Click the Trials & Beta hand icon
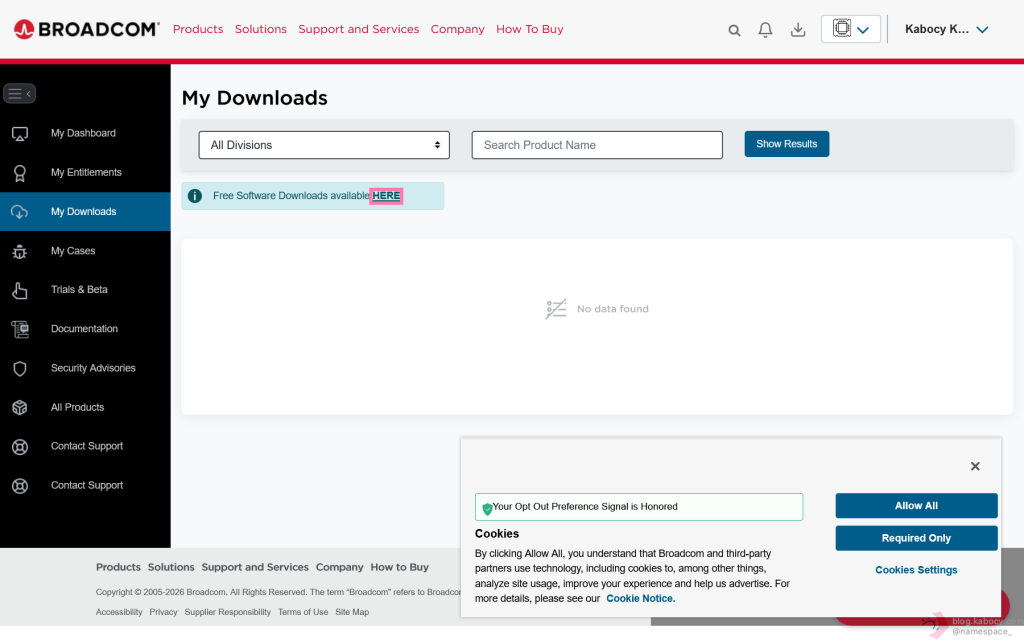Image resolution: width=1024 pixels, height=640 pixels. pyautogui.click(x=19, y=290)
